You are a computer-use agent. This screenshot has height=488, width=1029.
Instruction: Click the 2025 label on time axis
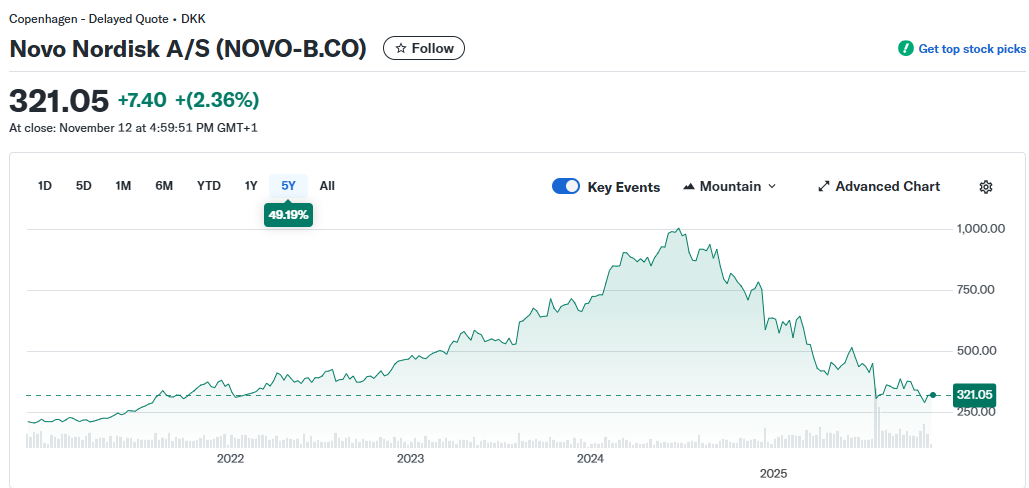click(773, 474)
